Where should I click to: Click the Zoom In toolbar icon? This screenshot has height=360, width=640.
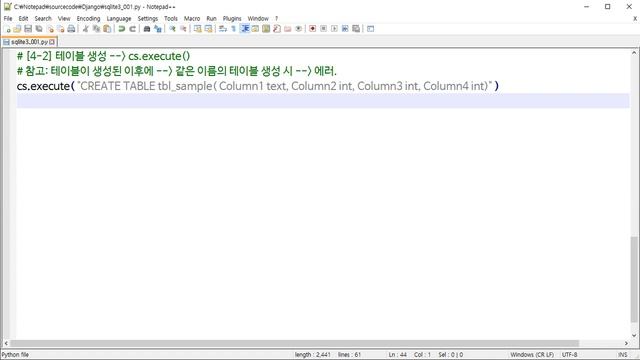click(172, 29)
